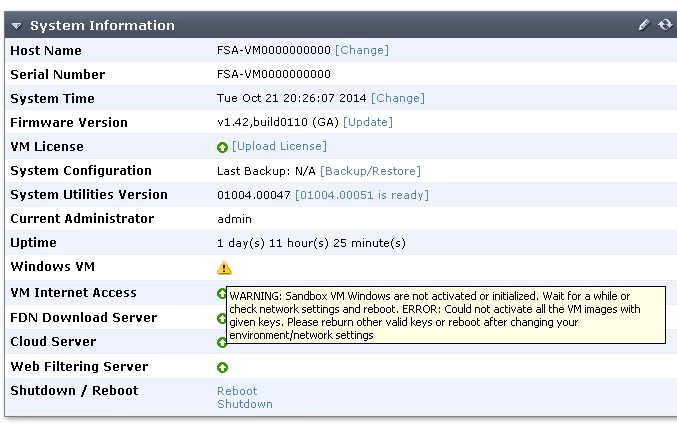Screen dimensions: 677x429
Task: Click the refresh icon in System Information header
Action: (665, 25)
